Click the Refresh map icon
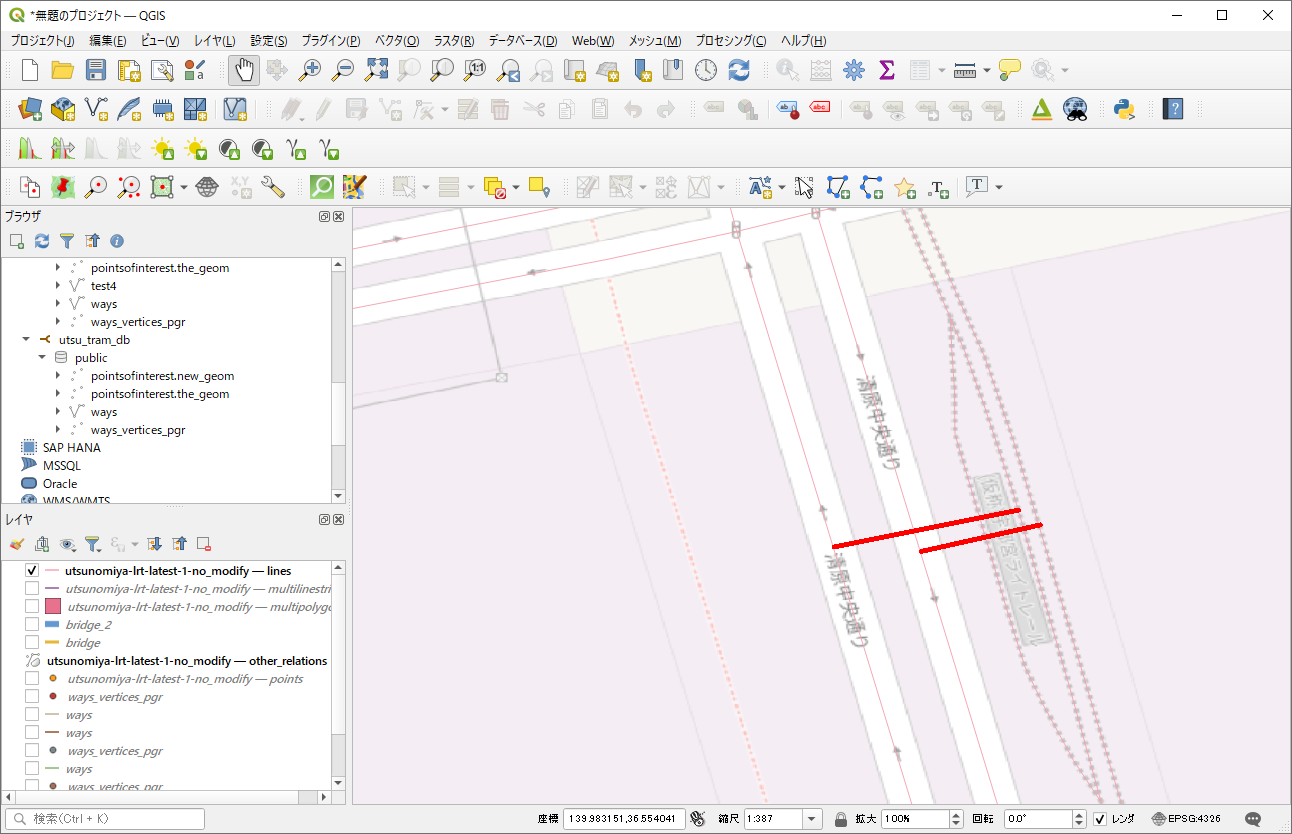 pos(739,70)
